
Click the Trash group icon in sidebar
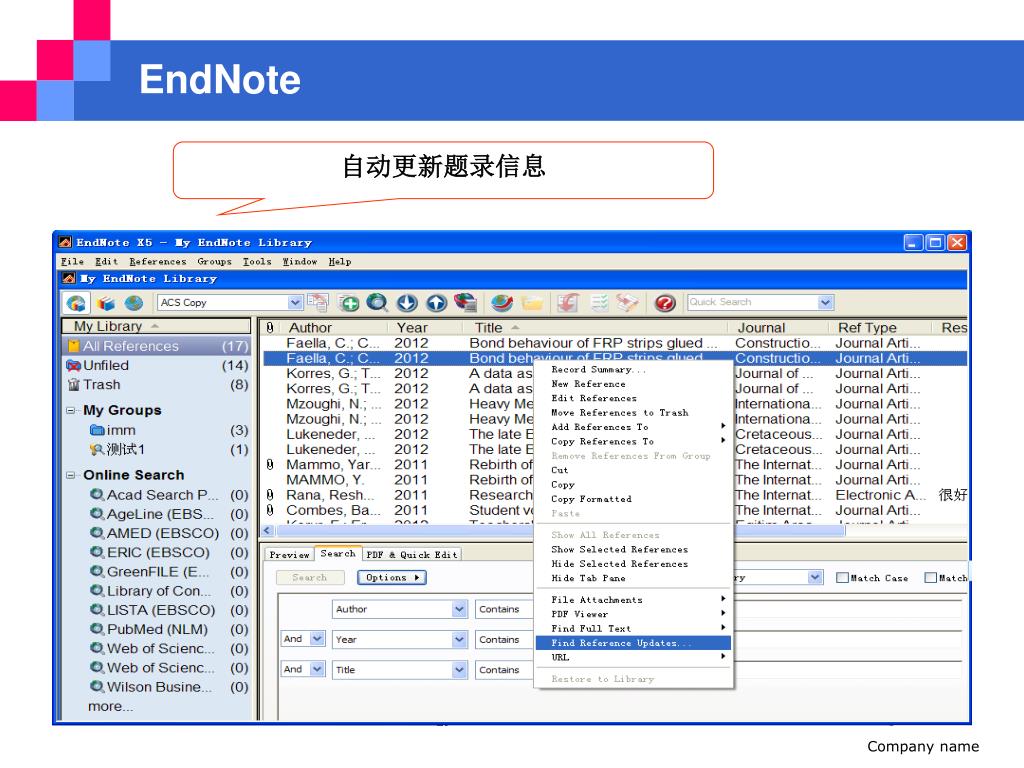coord(74,385)
